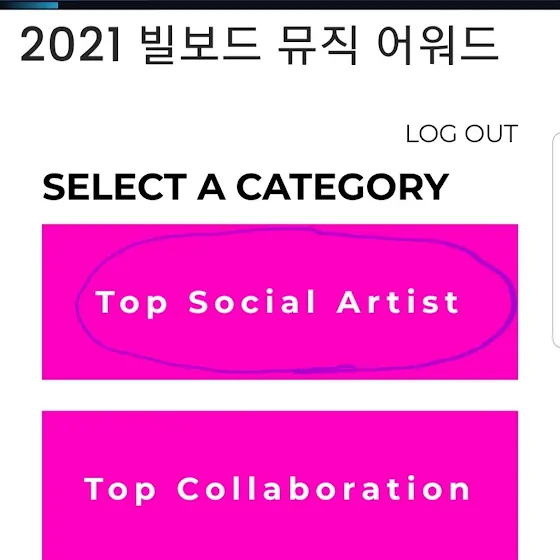Viewport: 560px width, 560px height.
Task: Tap the word "Collaboration" in the pink button
Action: point(324,488)
